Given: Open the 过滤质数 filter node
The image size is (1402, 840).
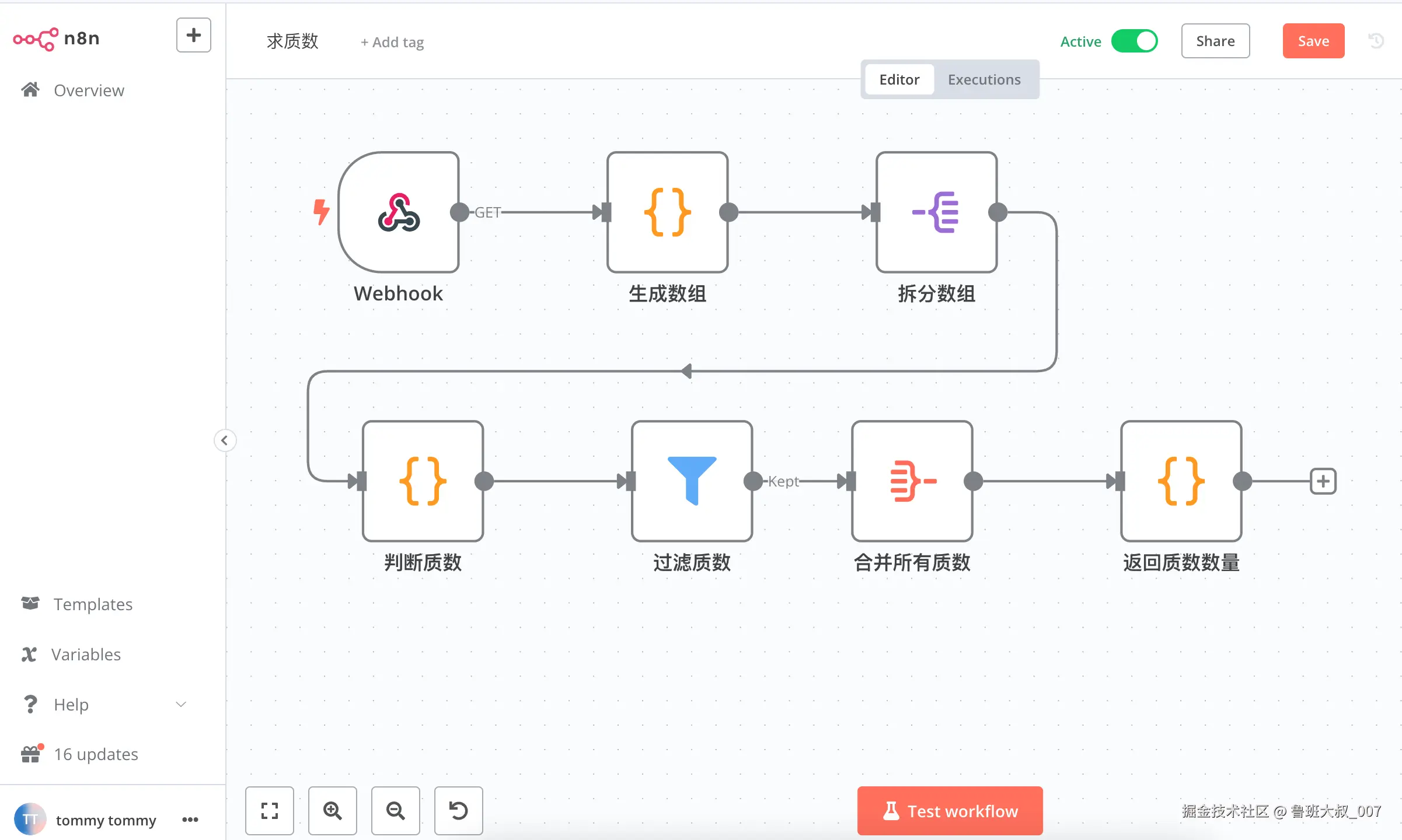Looking at the screenshot, I should click(692, 481).
